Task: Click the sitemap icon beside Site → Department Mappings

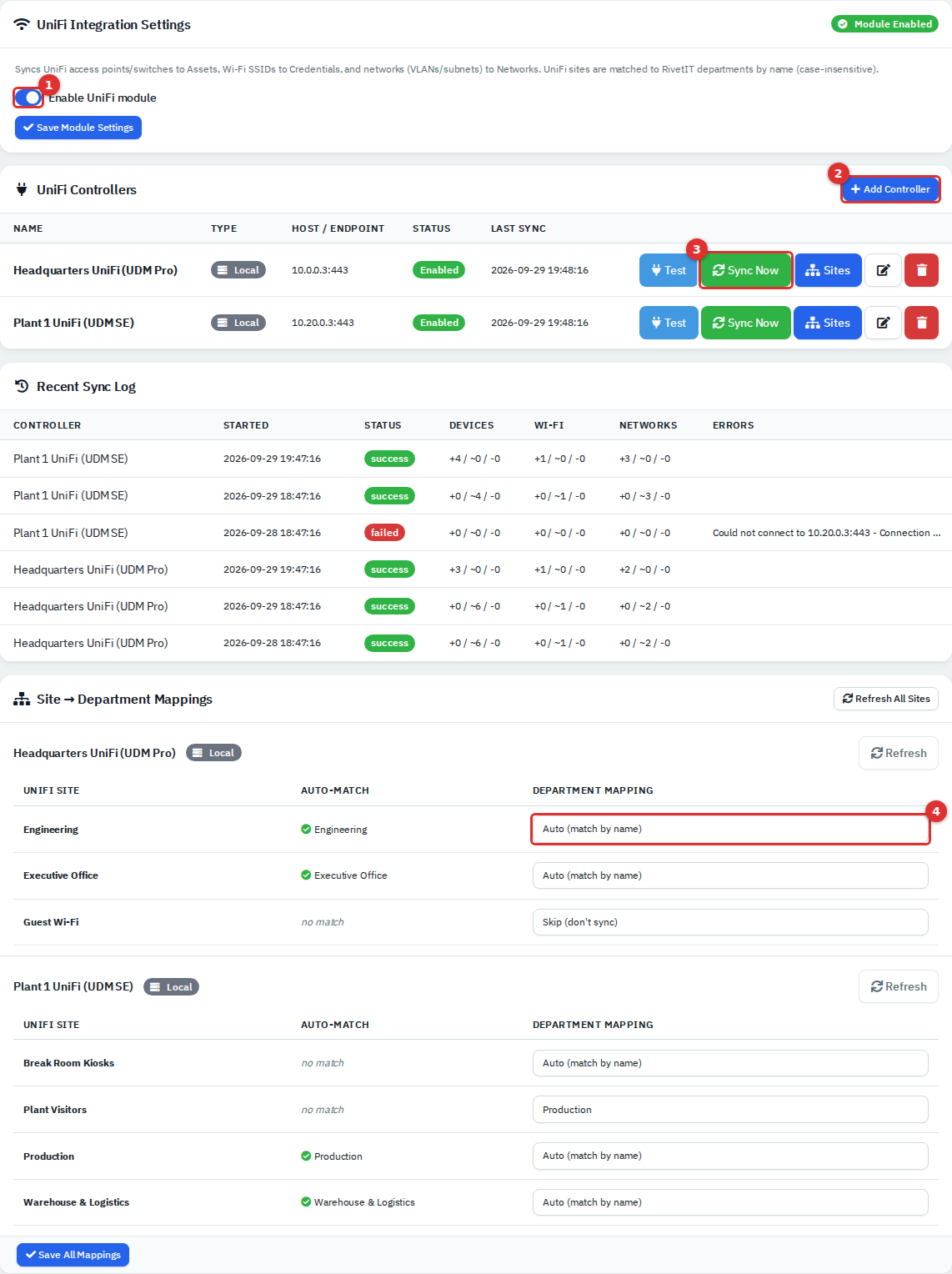Action: pyautogui.click(x=22, y=699)
